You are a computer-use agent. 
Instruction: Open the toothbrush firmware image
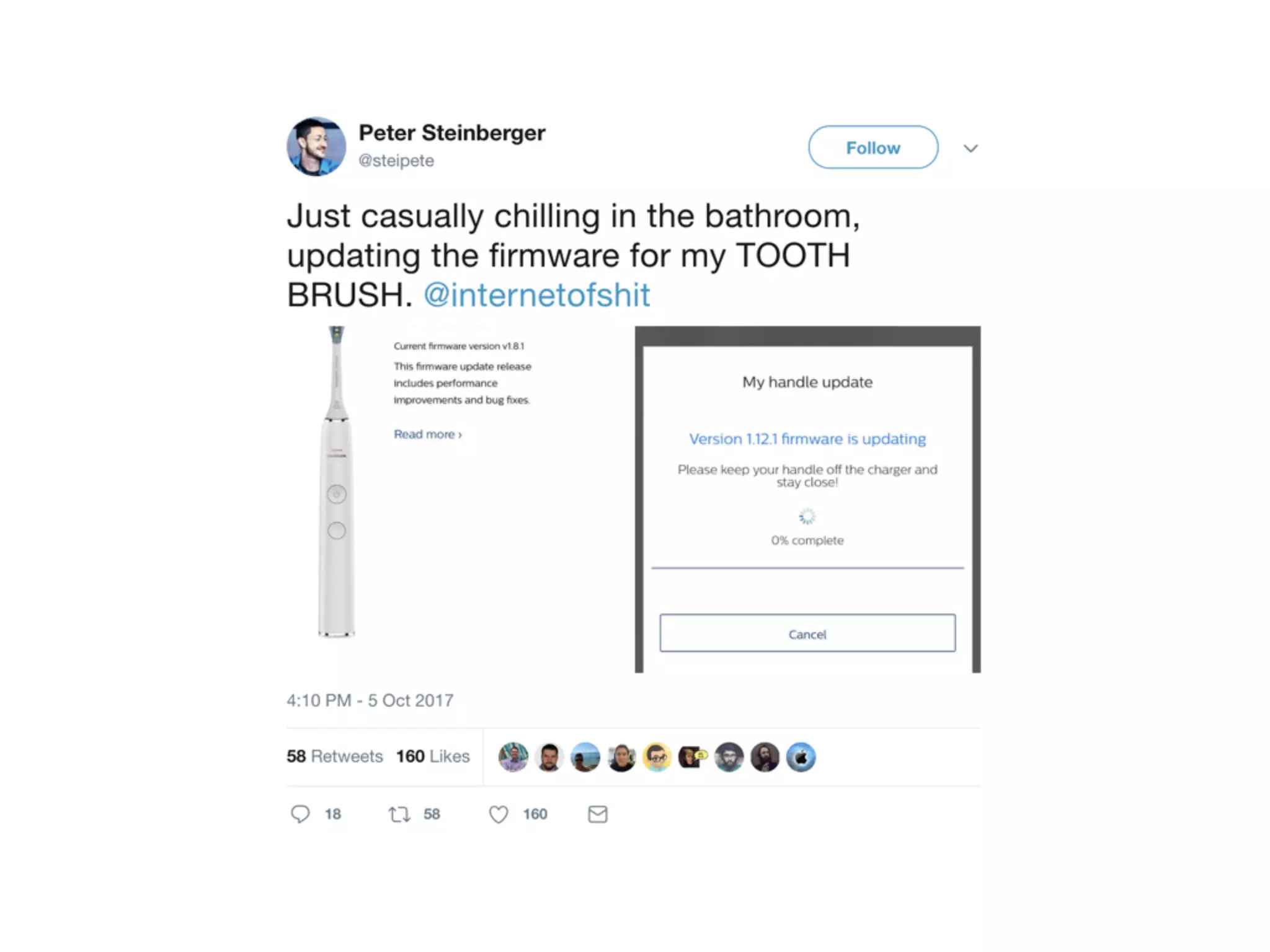[460, 499]
